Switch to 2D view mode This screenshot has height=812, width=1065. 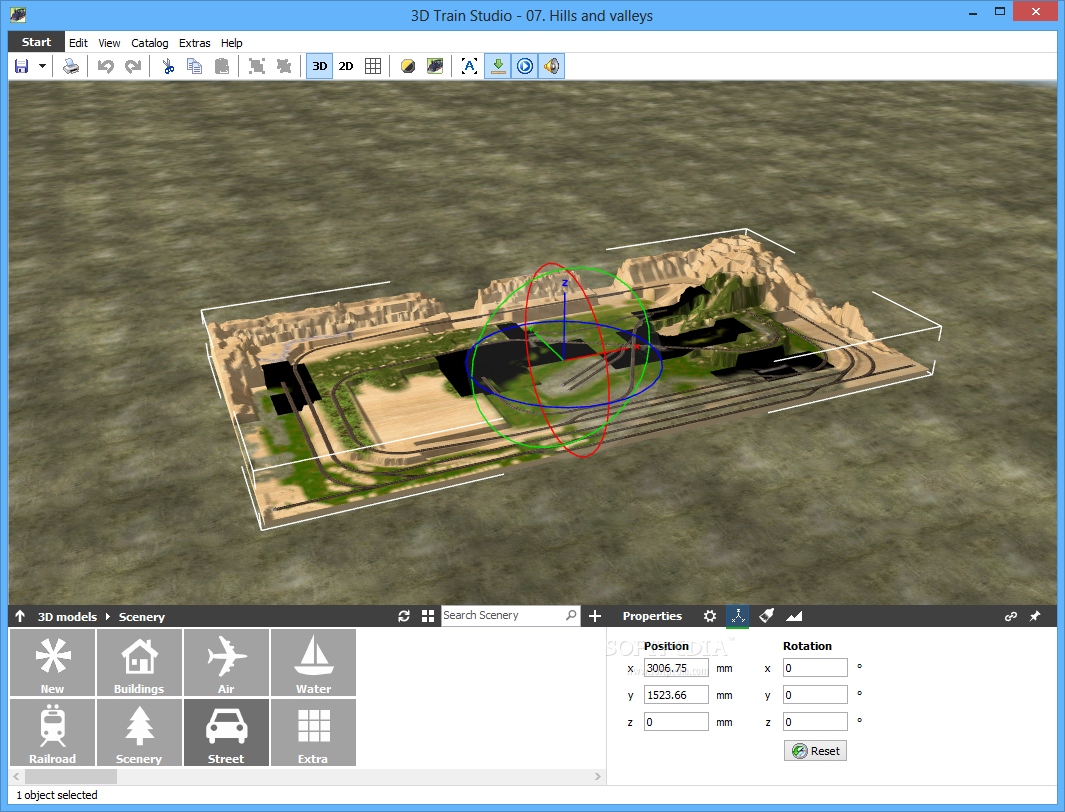click(x=346, y=66)
